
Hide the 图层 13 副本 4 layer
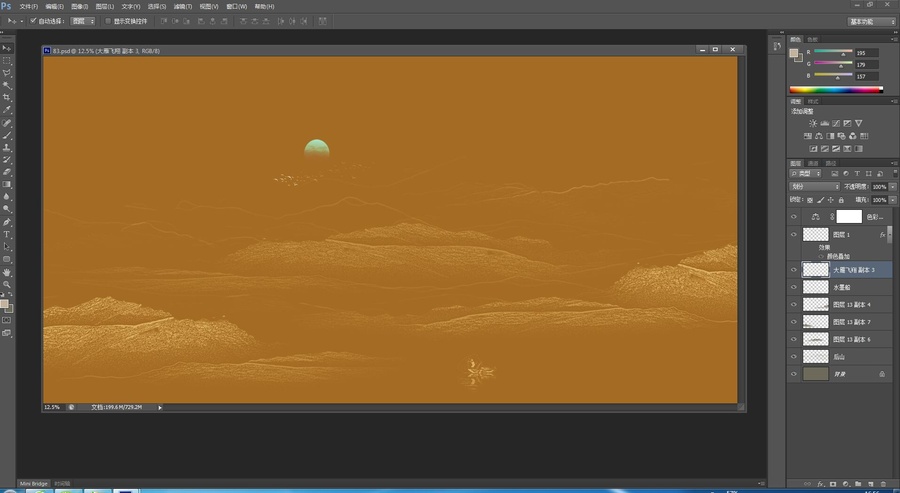click(794, 304)
